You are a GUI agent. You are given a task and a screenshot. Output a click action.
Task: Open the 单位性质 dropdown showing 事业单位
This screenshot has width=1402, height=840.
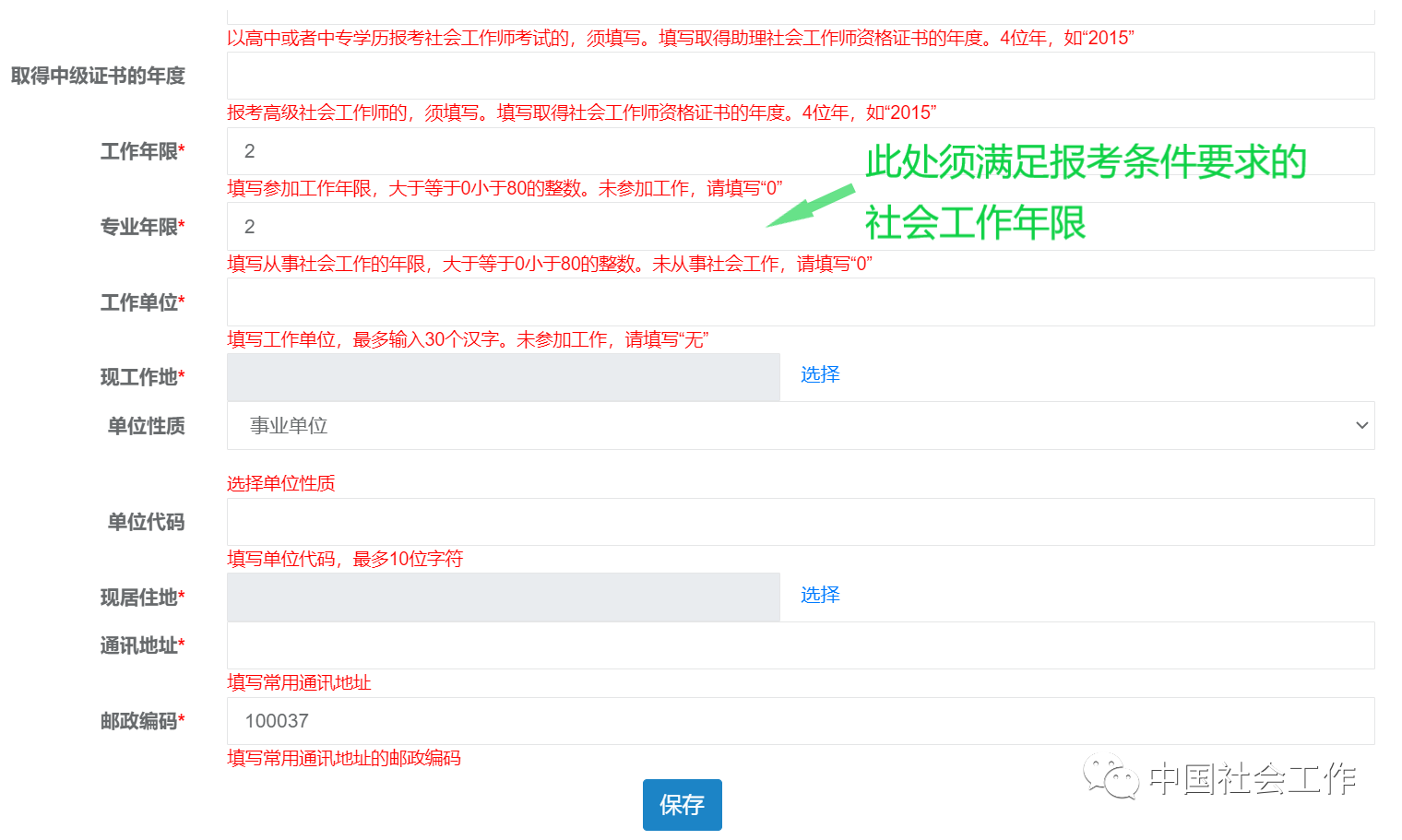pyautogui.click(x=800, y=426)
